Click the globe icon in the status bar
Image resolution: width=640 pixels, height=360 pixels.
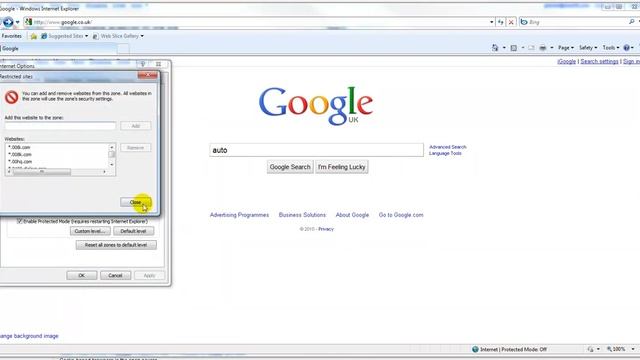(475, 349)
